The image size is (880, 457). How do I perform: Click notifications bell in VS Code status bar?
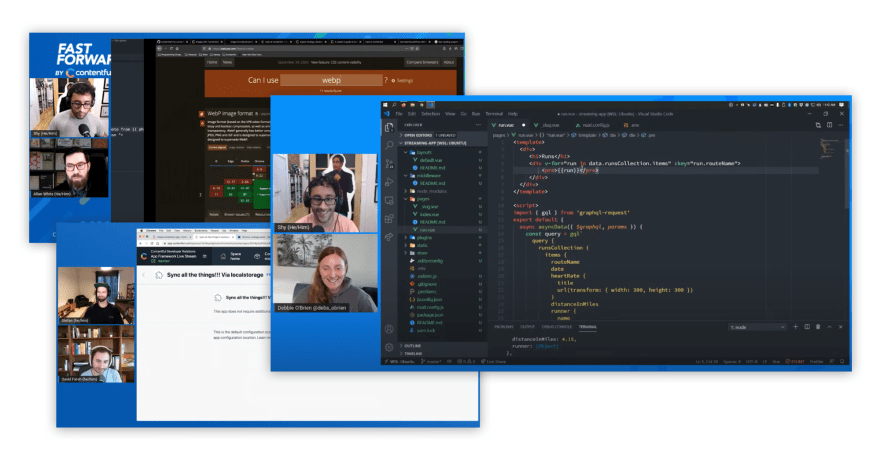(x=842, y=362)
